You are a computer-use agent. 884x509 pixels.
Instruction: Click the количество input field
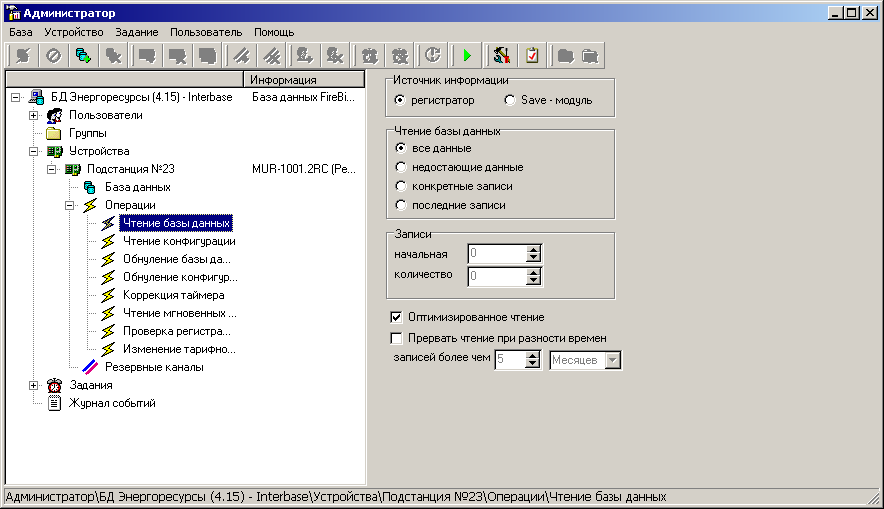point(497,277)
